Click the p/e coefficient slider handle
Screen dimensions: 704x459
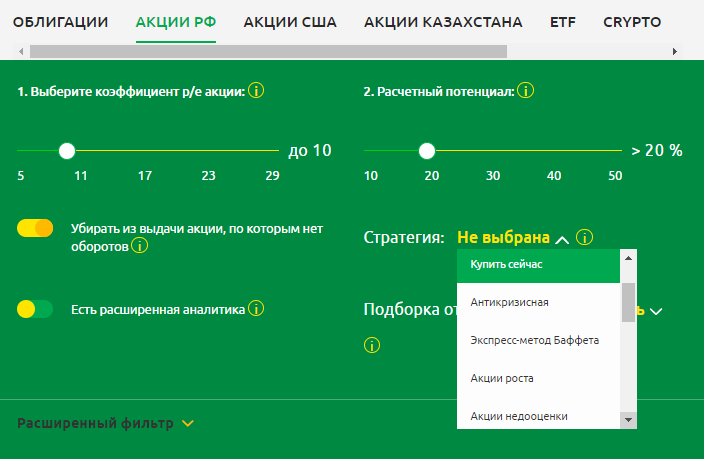click(x=67, y=151)
